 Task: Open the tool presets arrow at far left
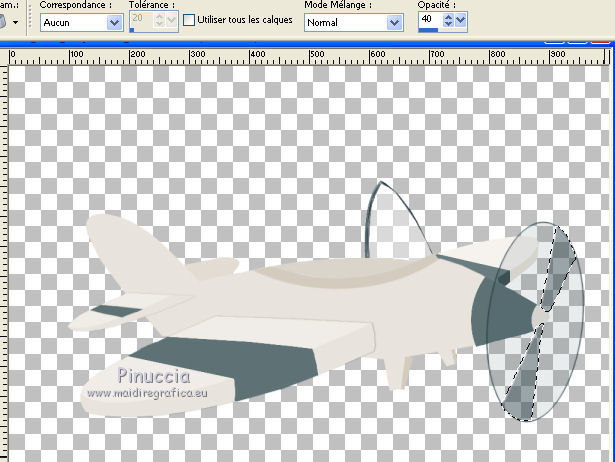point(15,22)
